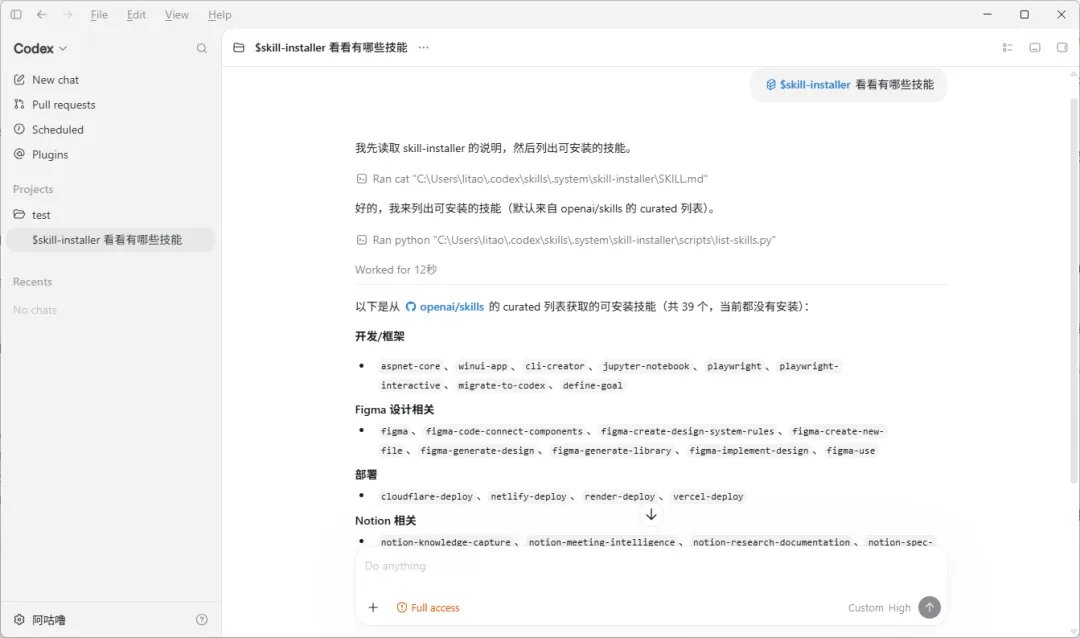Image resolution: width=1080 pixels, height=638 pixels.
Task: Start a New chat
Action: [x=55, y=80]
